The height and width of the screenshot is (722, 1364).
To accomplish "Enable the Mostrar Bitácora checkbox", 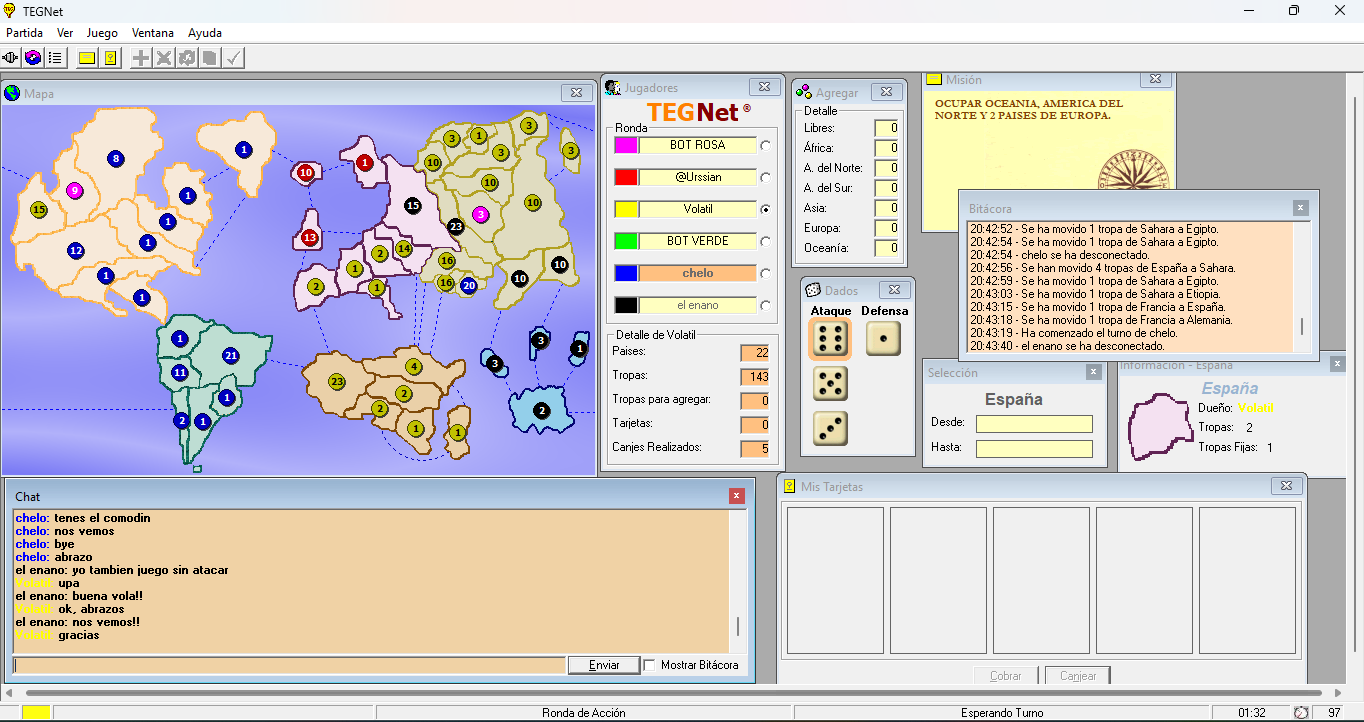I will point(650,665).
